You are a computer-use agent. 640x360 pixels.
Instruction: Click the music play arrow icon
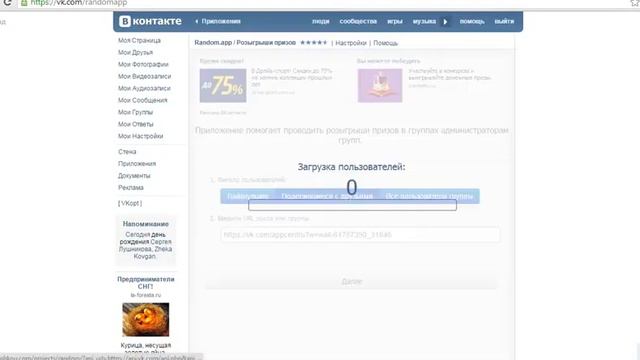point(445,21)
